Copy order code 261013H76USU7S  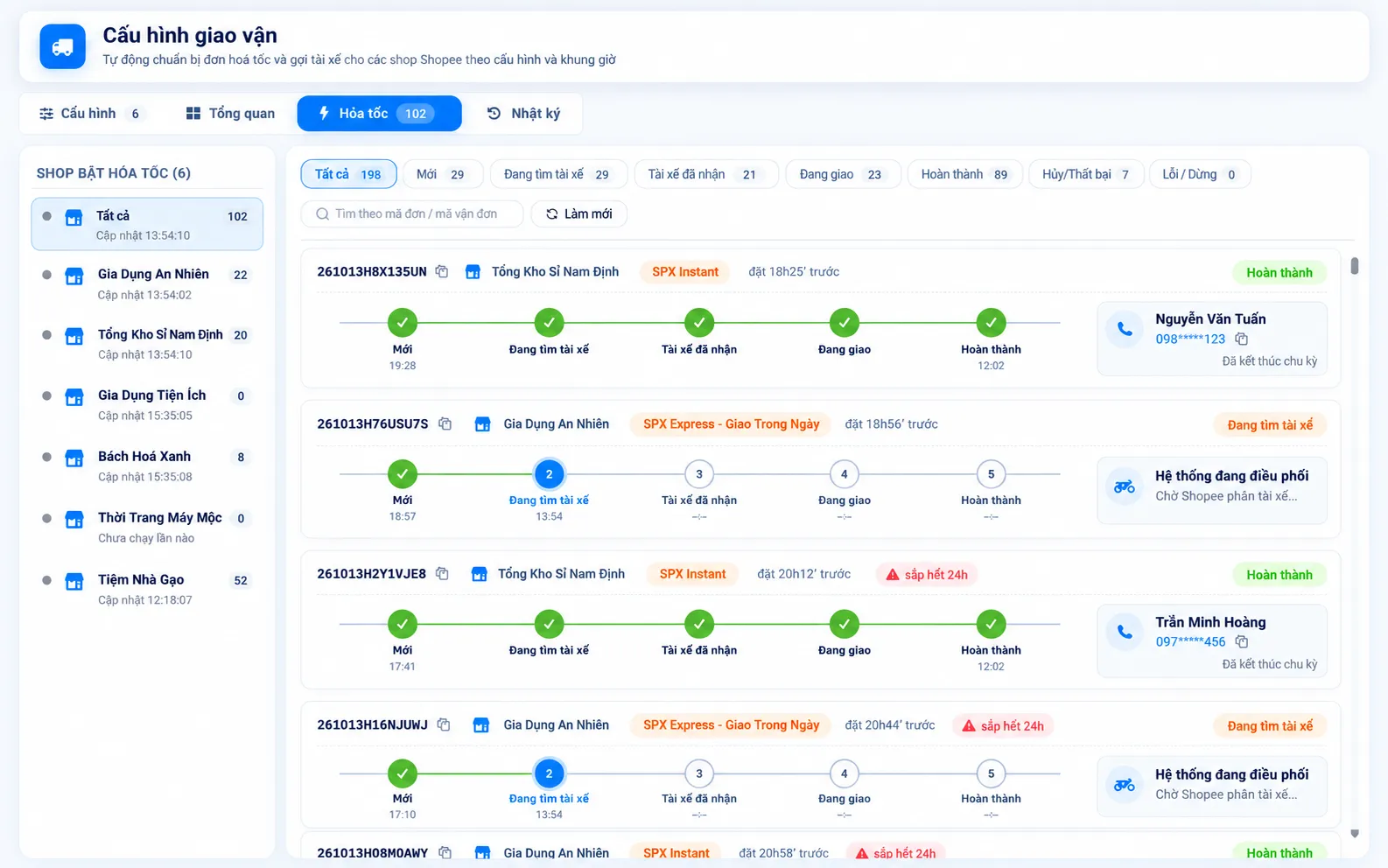click(445, 424)
